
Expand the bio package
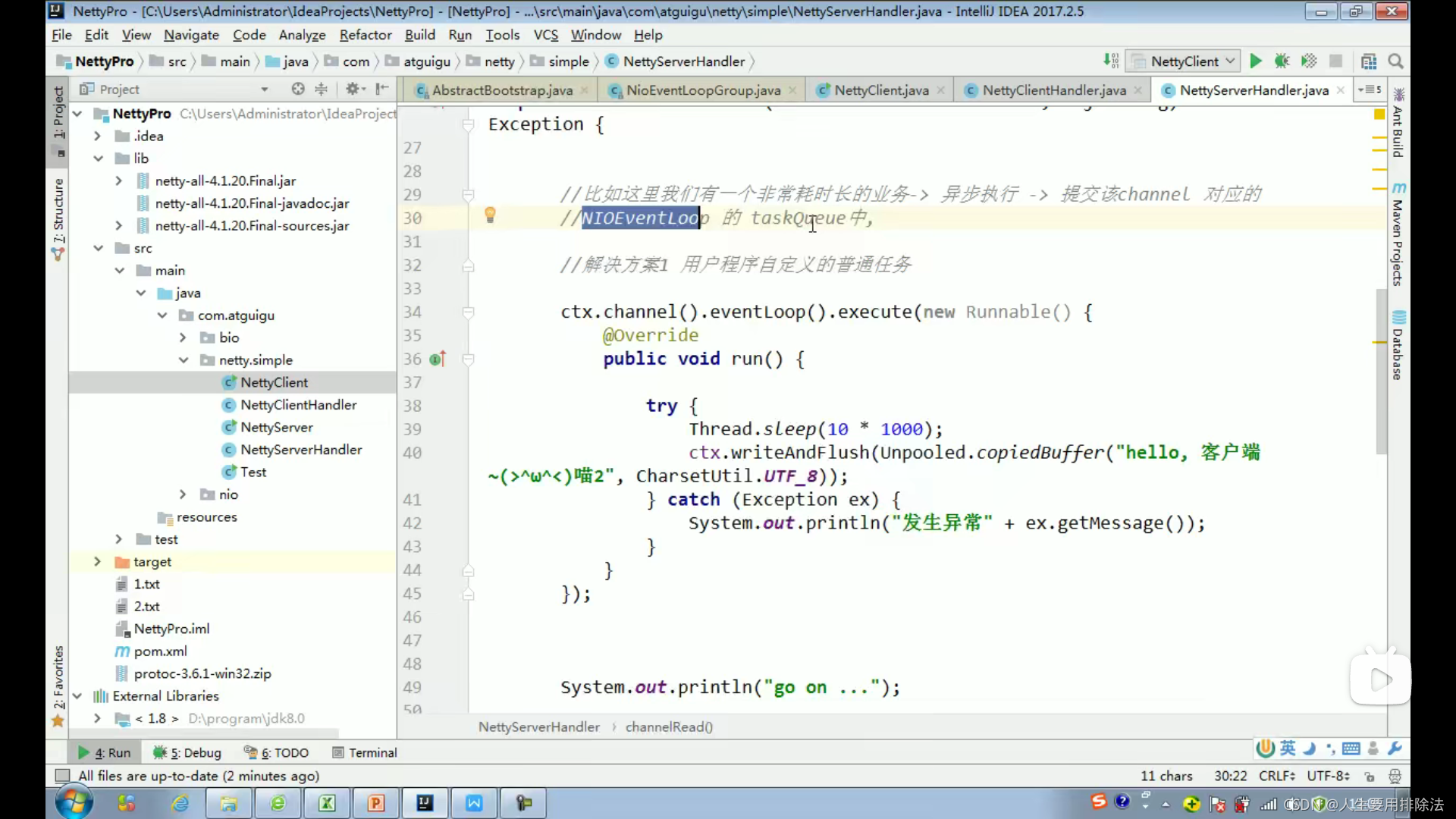point(183,337)
